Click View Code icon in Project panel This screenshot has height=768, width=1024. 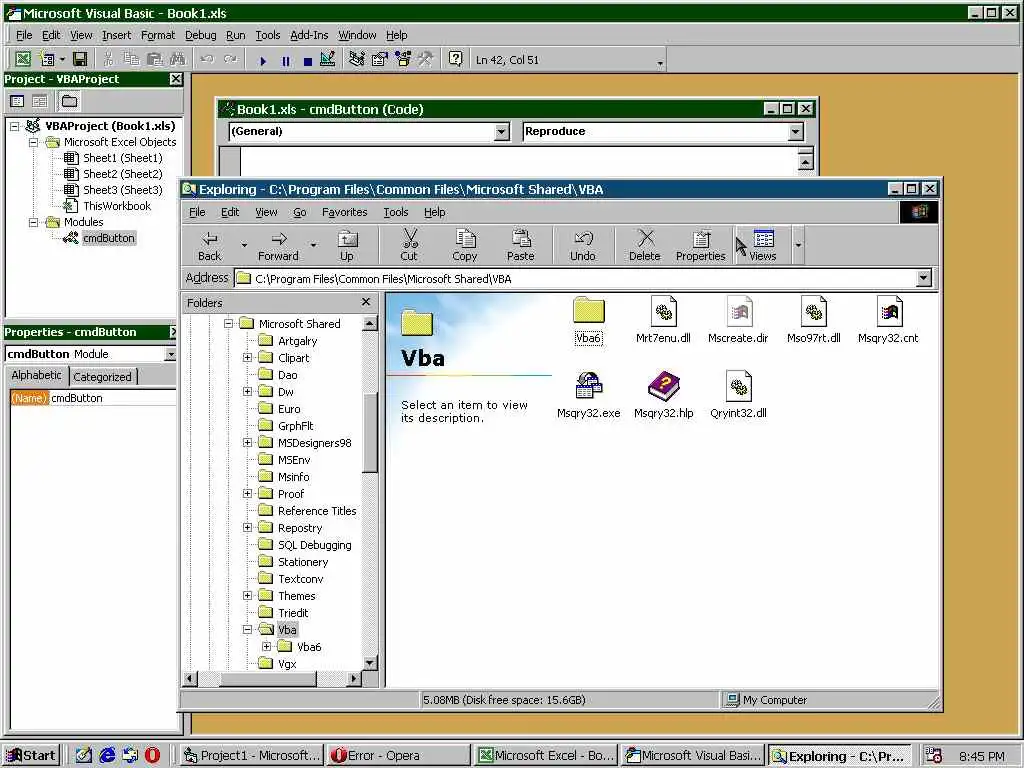pos(18,101)
